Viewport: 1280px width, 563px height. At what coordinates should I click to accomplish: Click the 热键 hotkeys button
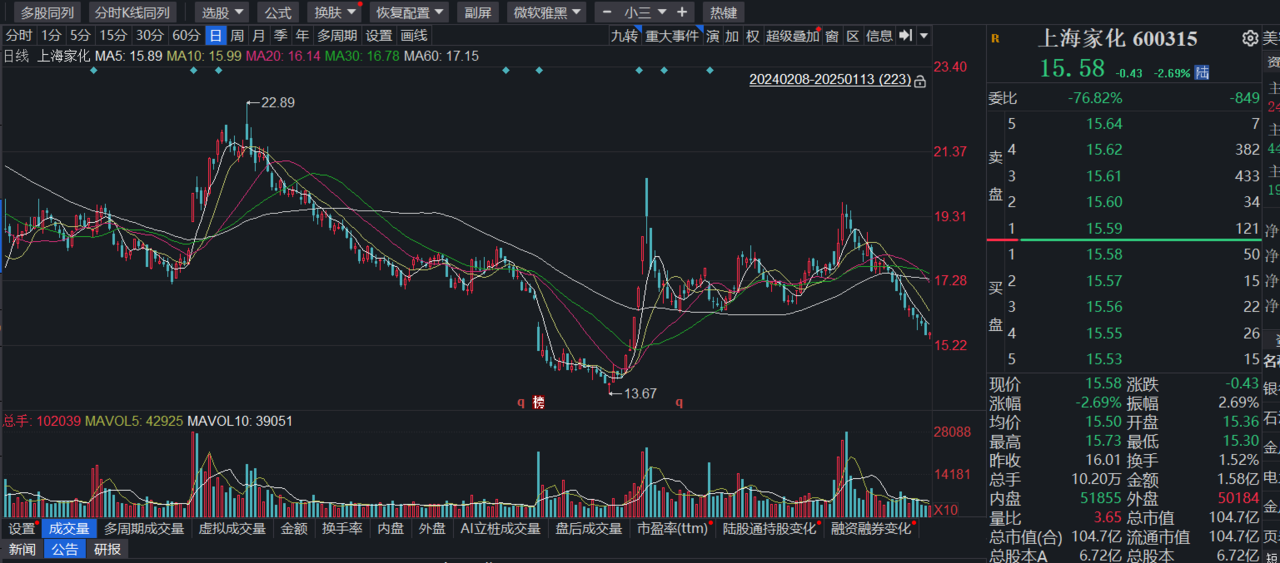pyautogui.click(x=722, y=12)
